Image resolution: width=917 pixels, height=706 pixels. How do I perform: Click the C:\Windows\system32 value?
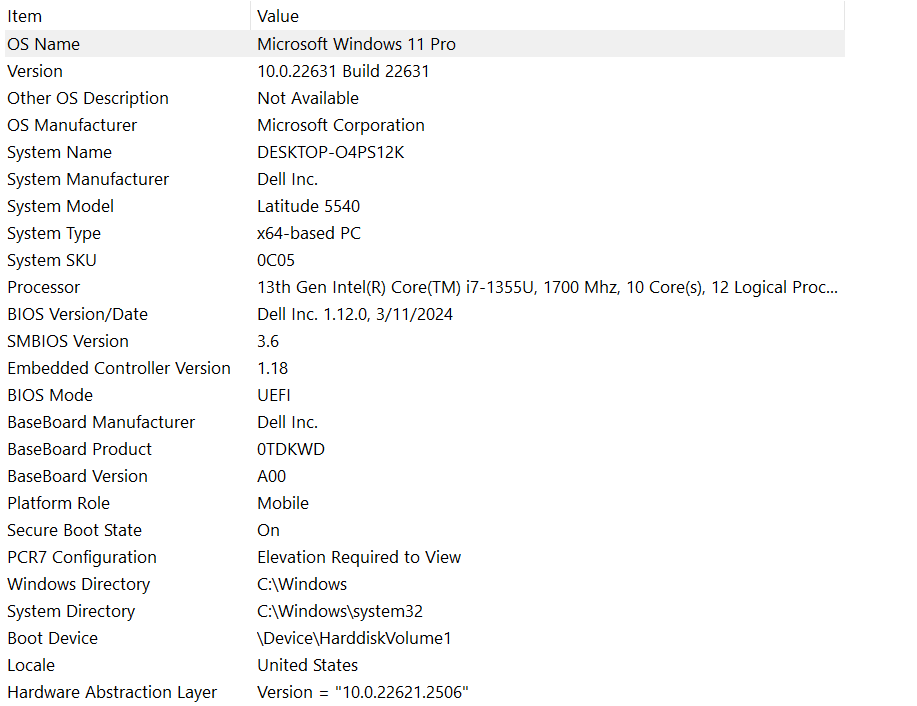coord(340,611)
